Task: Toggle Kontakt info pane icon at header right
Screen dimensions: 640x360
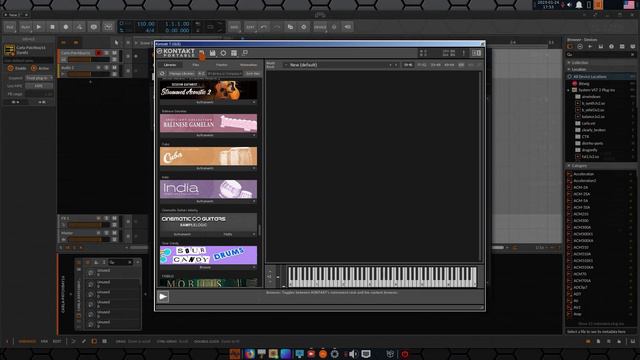Action: [x=476, y=53]
